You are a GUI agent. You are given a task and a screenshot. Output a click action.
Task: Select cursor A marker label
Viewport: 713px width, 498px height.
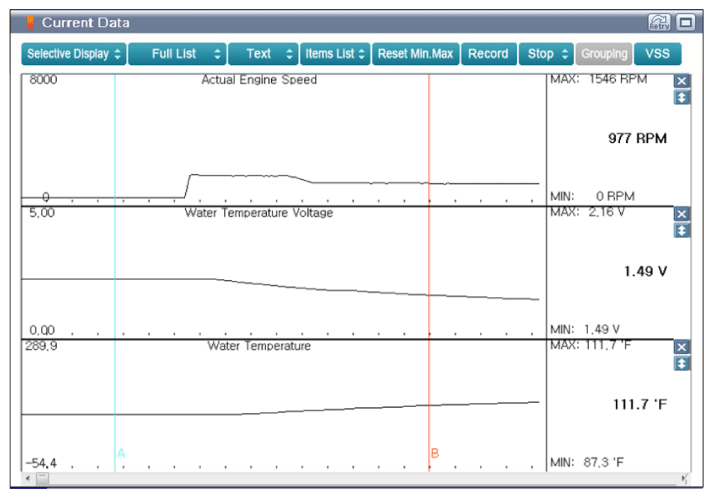coord(121,453)
